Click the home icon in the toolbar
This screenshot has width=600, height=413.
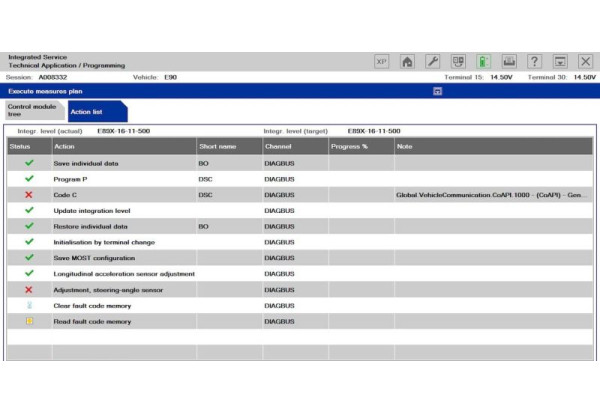click(x=407, y=61)
